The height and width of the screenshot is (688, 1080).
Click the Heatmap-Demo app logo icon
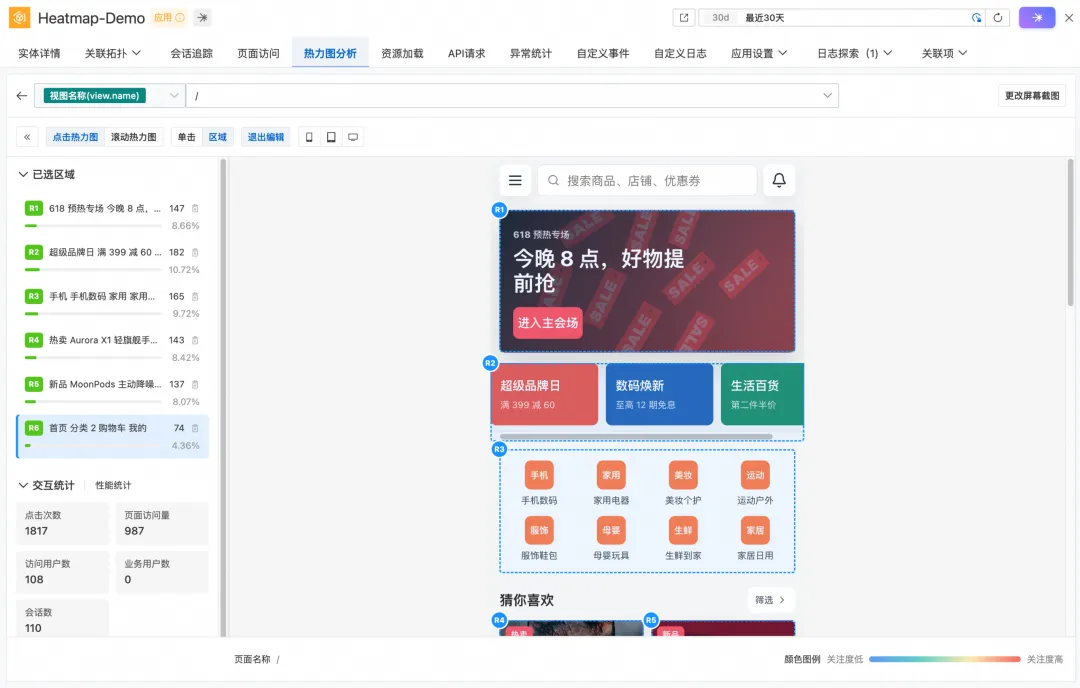tap(19, 17)
